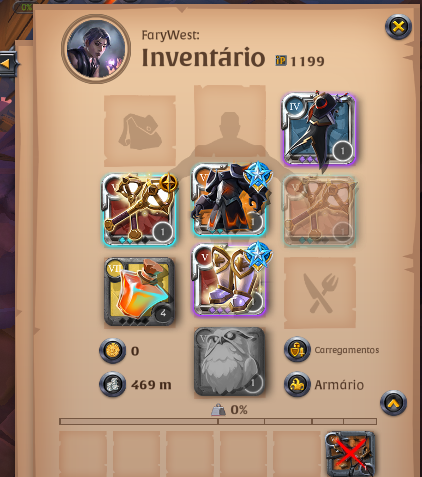Select the Tier IV cape item

319,129
